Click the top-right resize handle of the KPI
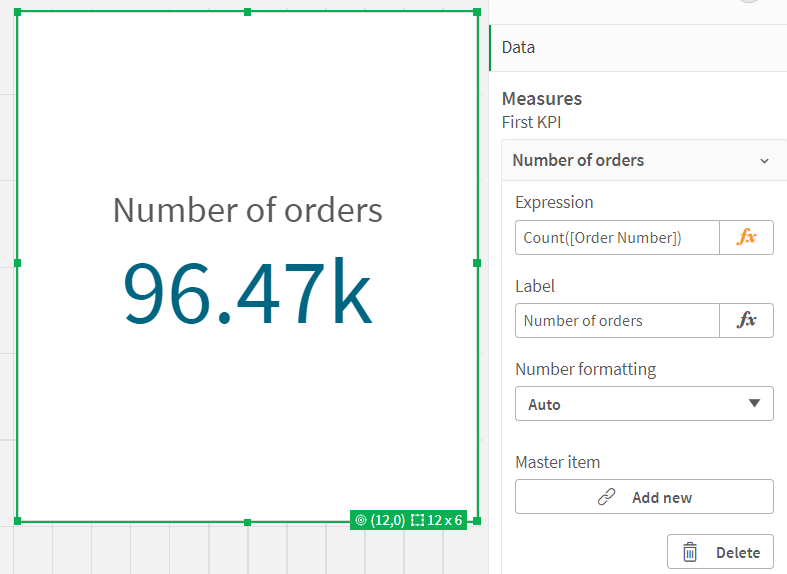This screenshot has width=787, height=574. [477, 12]
